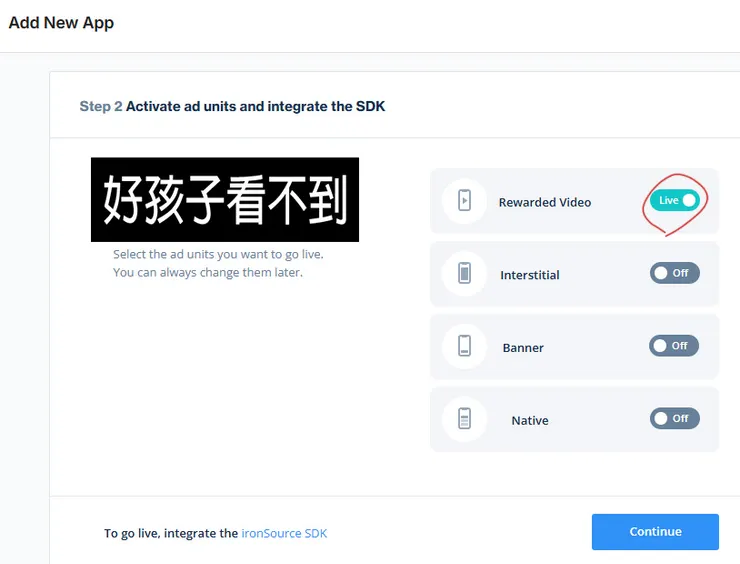Turn off the Rewarded Video Live toggle
This screenshot has height=564, width=740.
675,200
